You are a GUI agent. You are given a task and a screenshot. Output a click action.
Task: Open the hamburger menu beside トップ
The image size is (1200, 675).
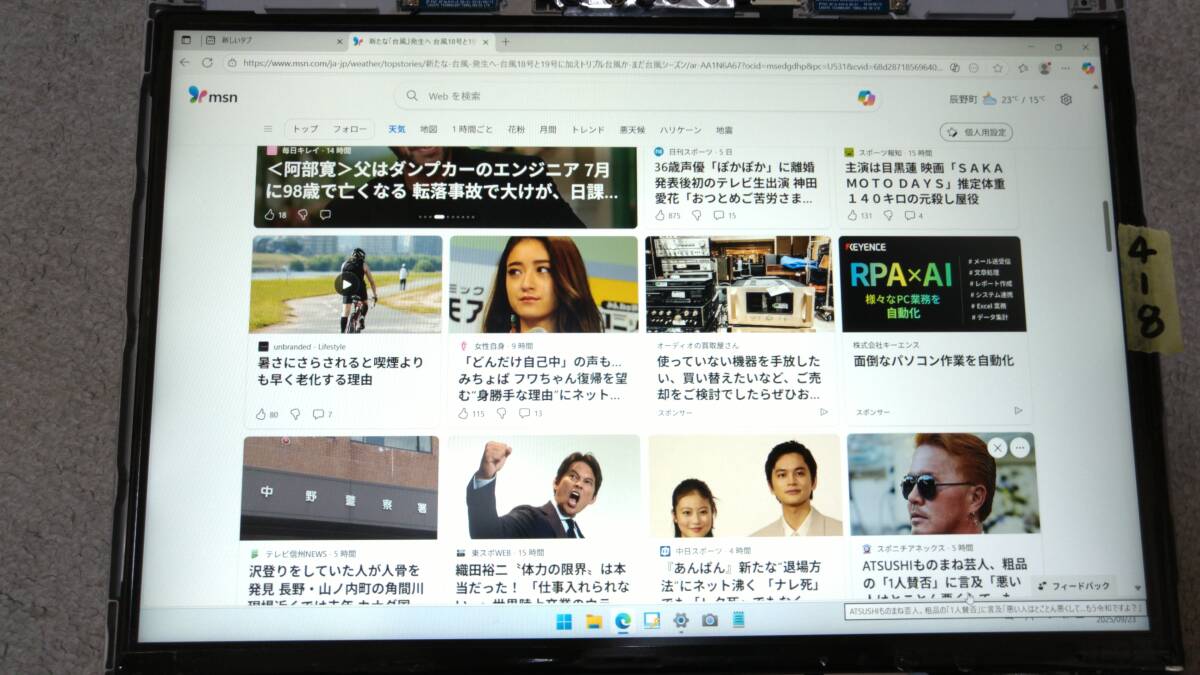tap(268, 129)
